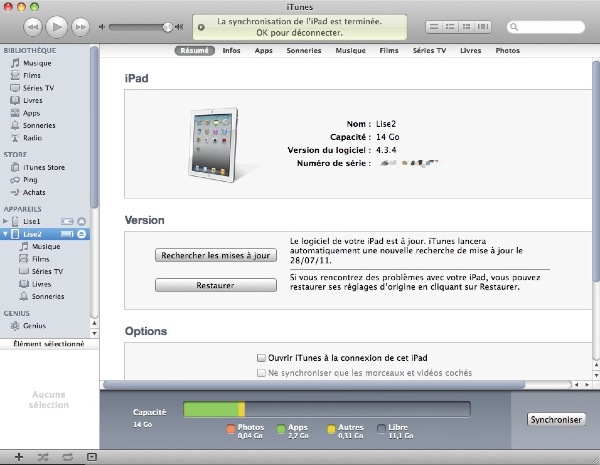Expand the Lise1 device tree
The height and width of the screenshot is (465, 600).
point(6,220)
